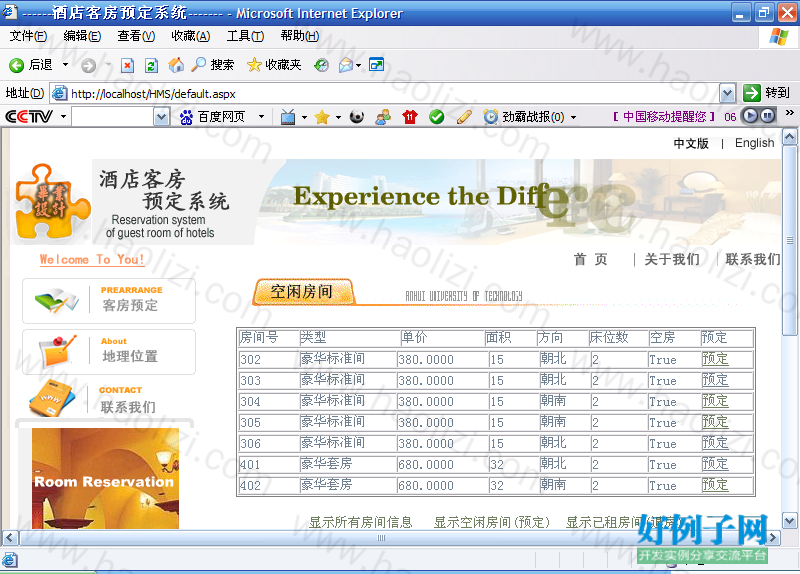Click the ticker pause button
This screenshot has height=574, width=800.
click(767, 116)
